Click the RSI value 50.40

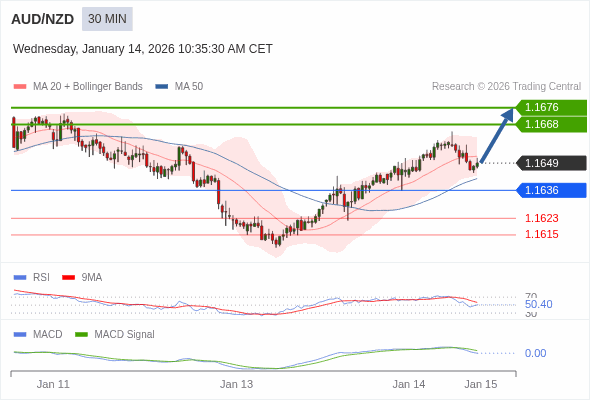pos(539,304)
